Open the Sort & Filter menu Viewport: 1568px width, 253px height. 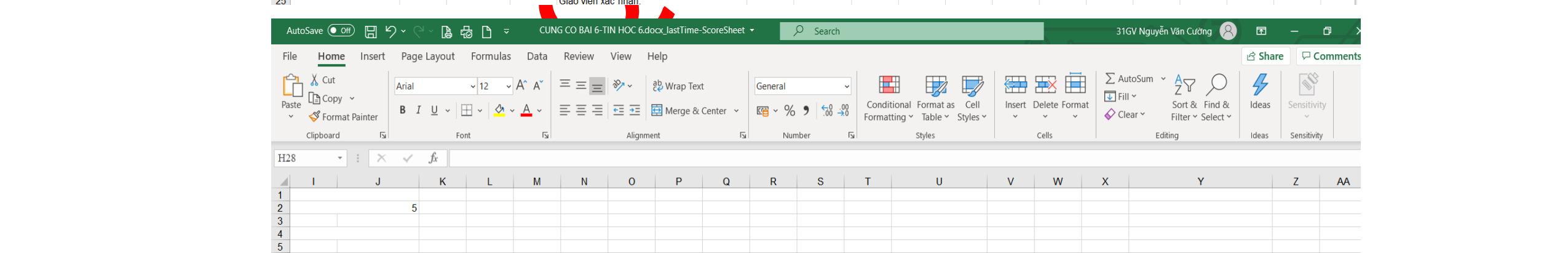click(1184, 98)
